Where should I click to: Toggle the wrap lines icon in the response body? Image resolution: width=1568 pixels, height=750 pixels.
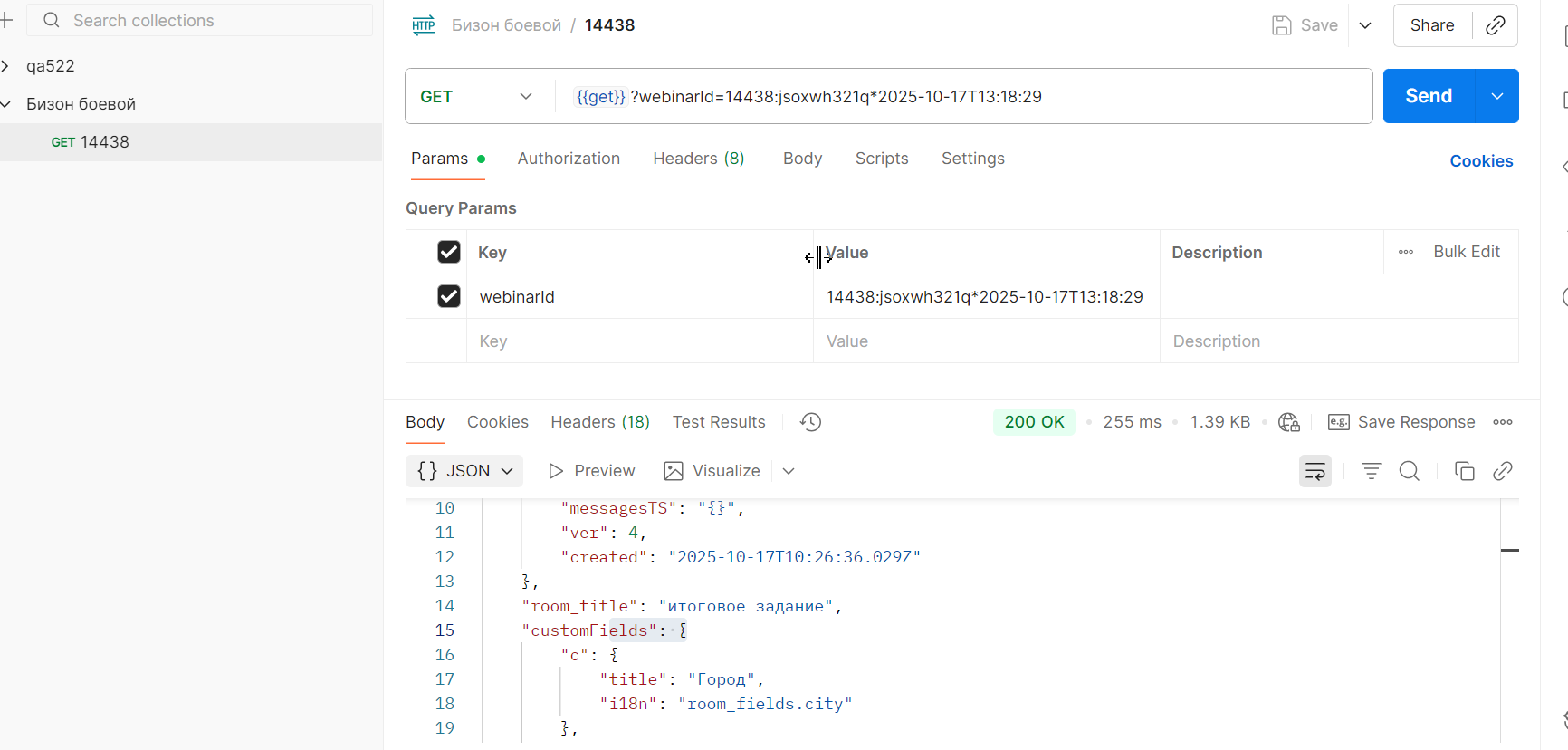click(x=1315, y=471)
